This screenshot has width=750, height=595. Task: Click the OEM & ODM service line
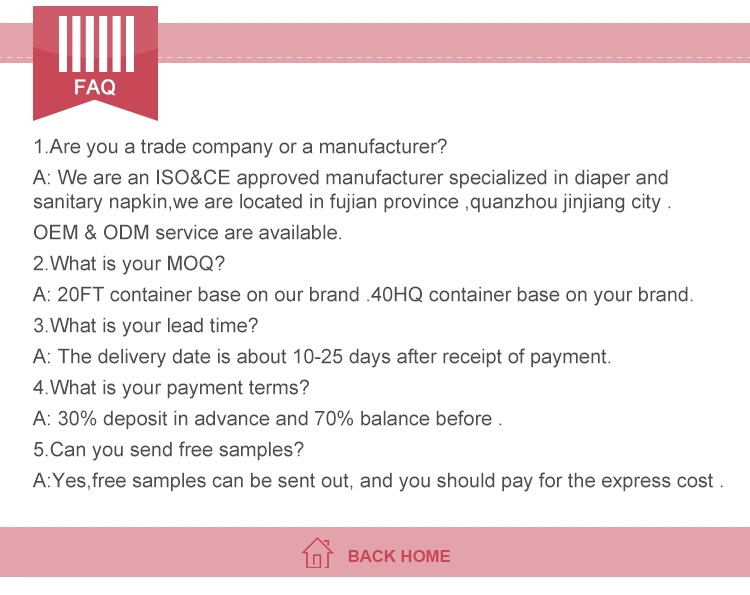188,232
